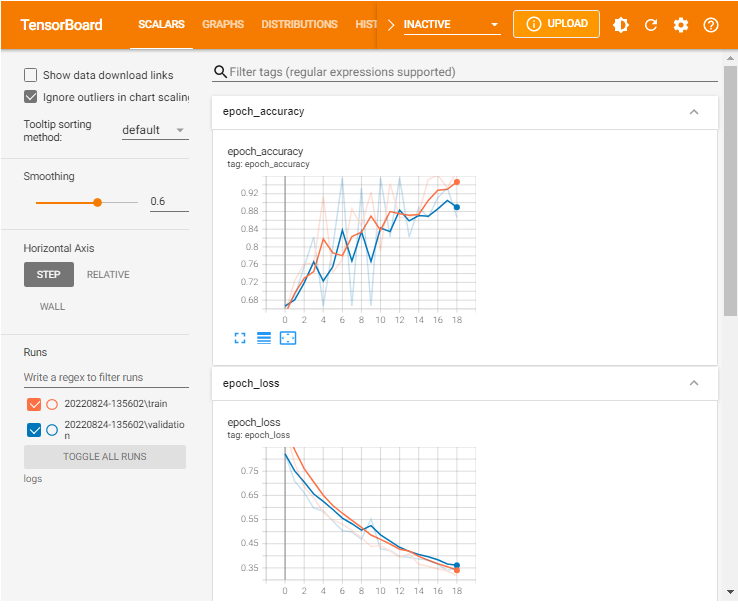Uncheck Ignore outliers in chart scaling
Screen dimensions: 738x613
pyautogui.click(x=31, y=97)
